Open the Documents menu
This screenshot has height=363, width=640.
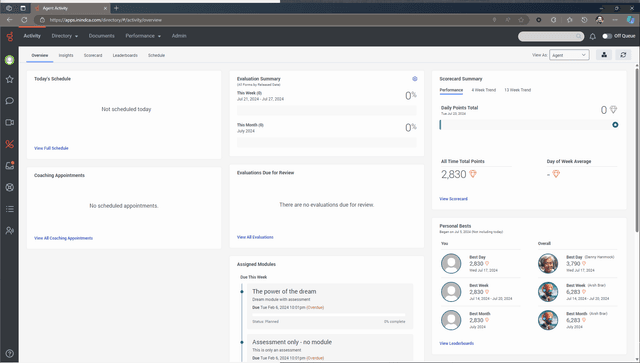pyautogui.click(x=102, y=36)
